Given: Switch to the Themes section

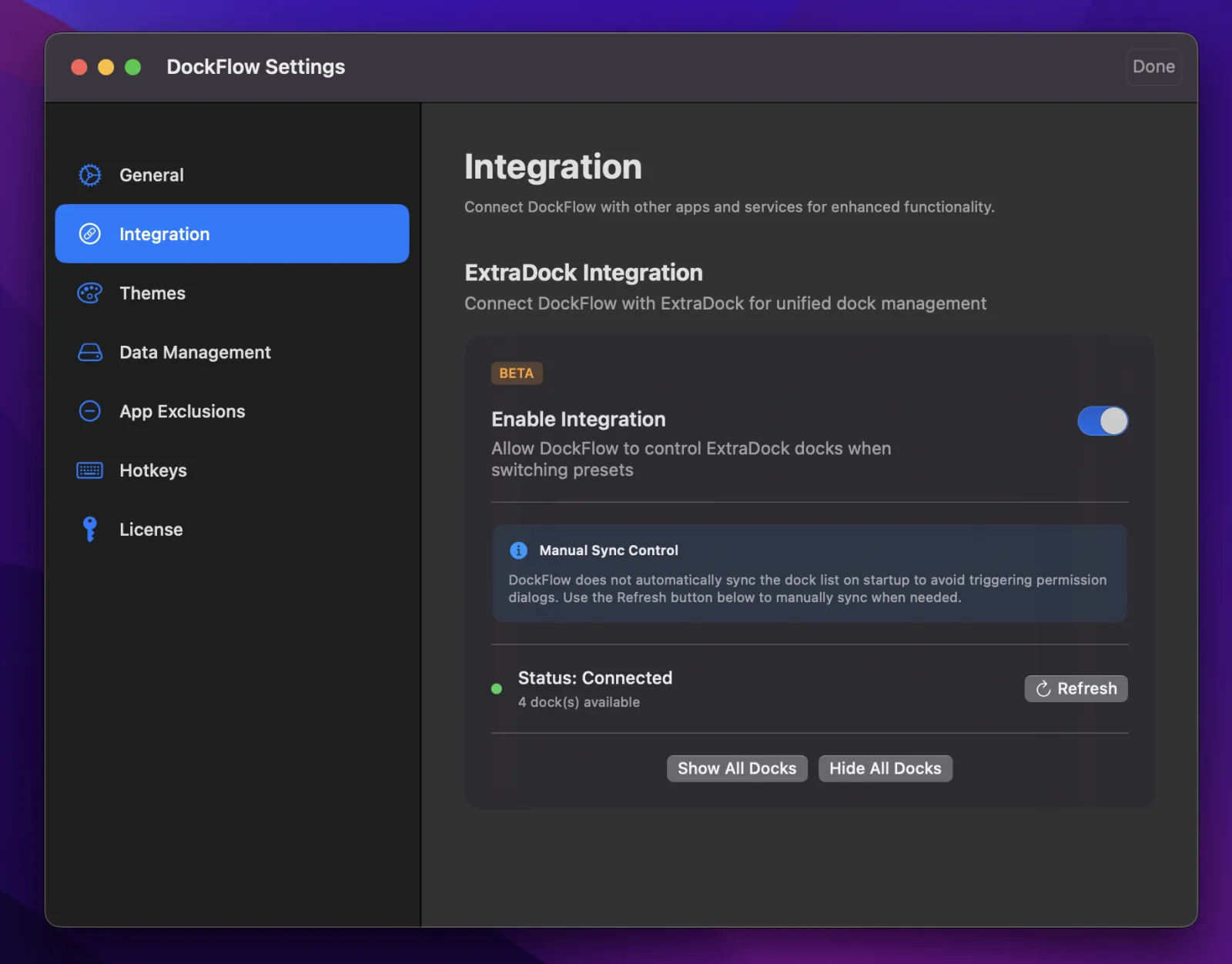Looking at the screenshot, I should [x=232, y=293].
